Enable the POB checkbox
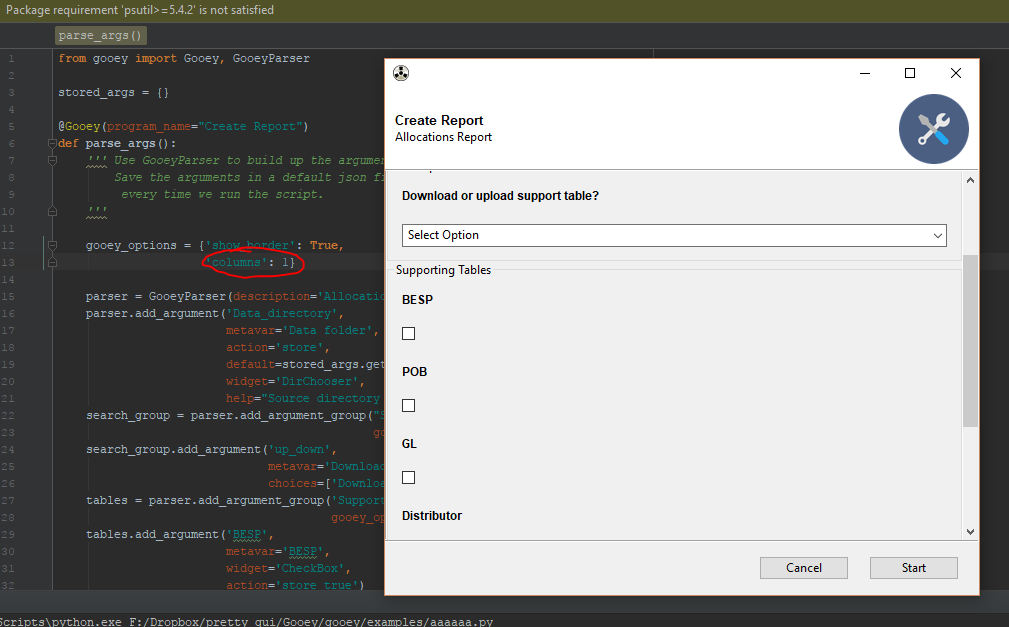 pos(408,405)
